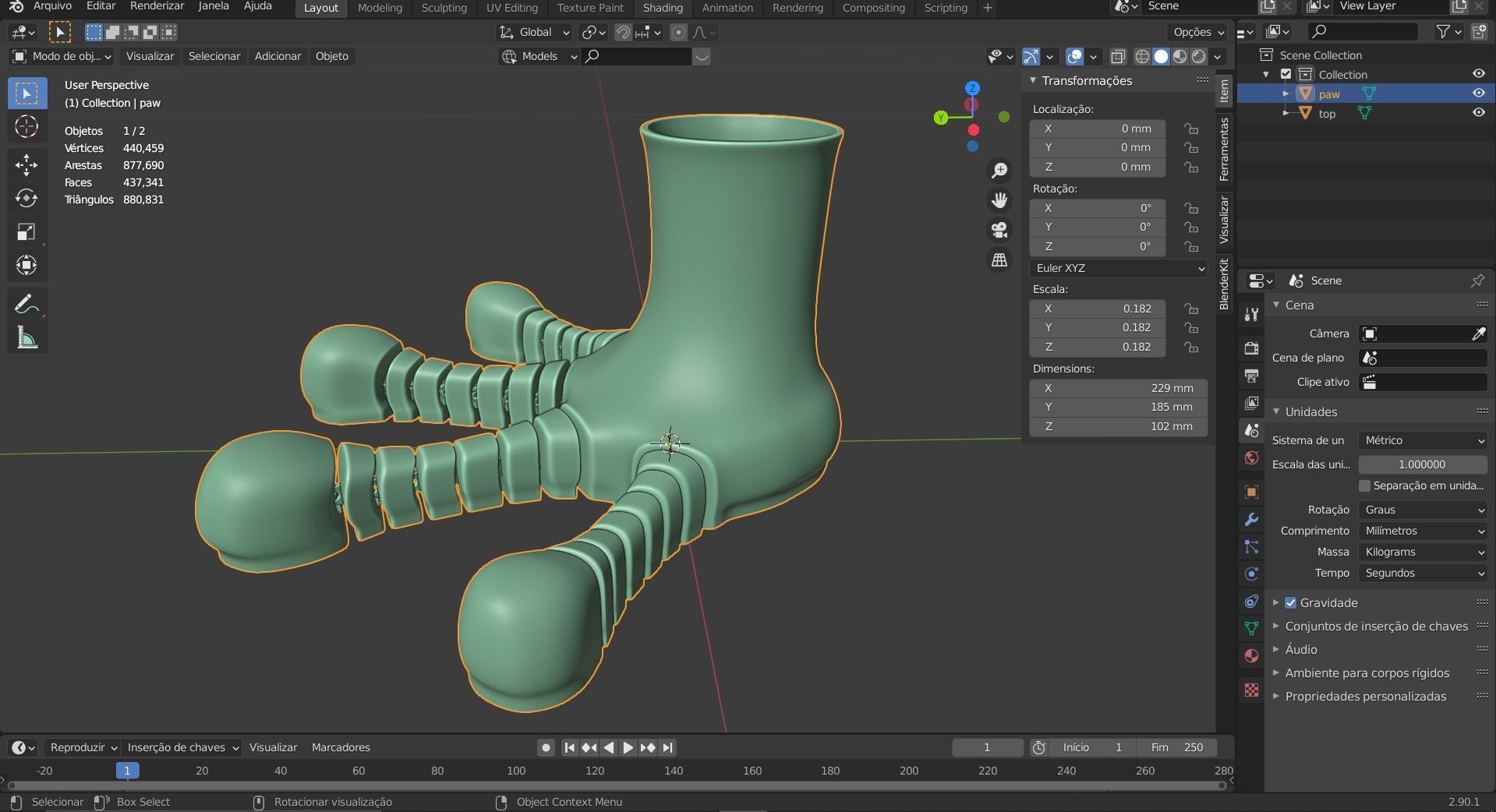Switch to rendered shading mode

[1199, 56]
